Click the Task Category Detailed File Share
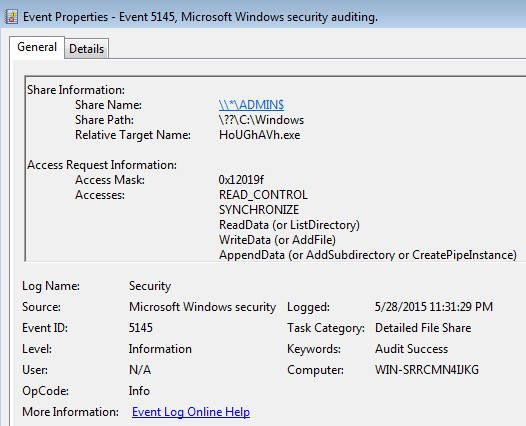The image size is (526, 426). [x=423, y=328]
